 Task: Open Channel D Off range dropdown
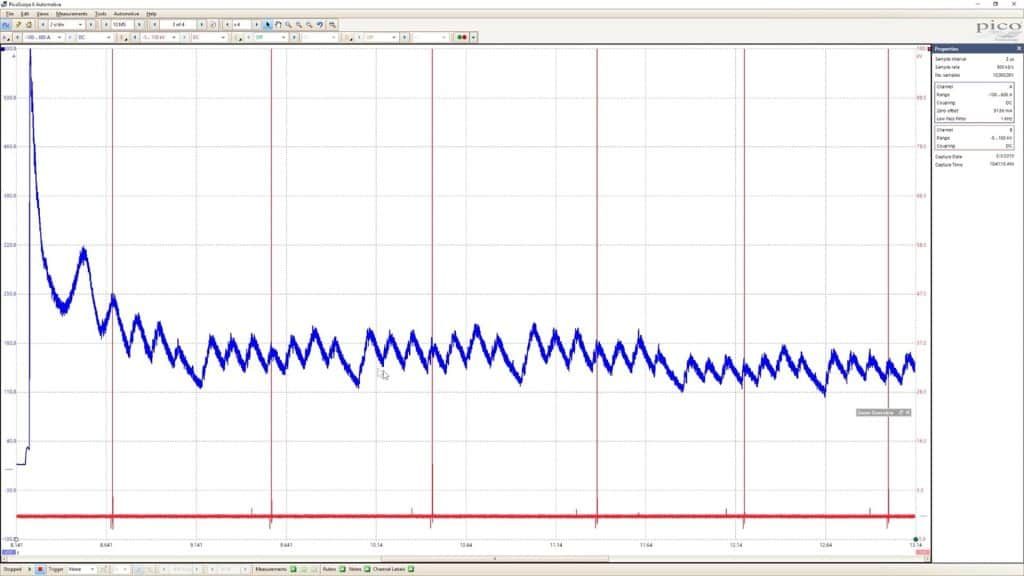pos(381,37)
